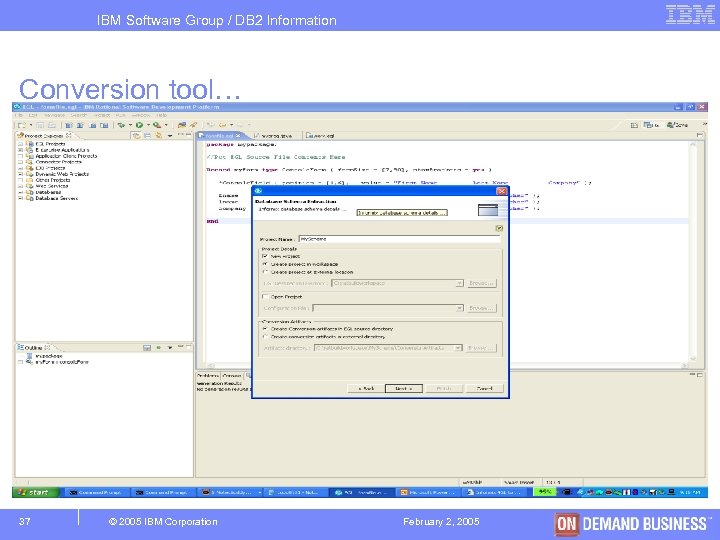
Task: Click the green Run toolbar icon
Action: 139,125
